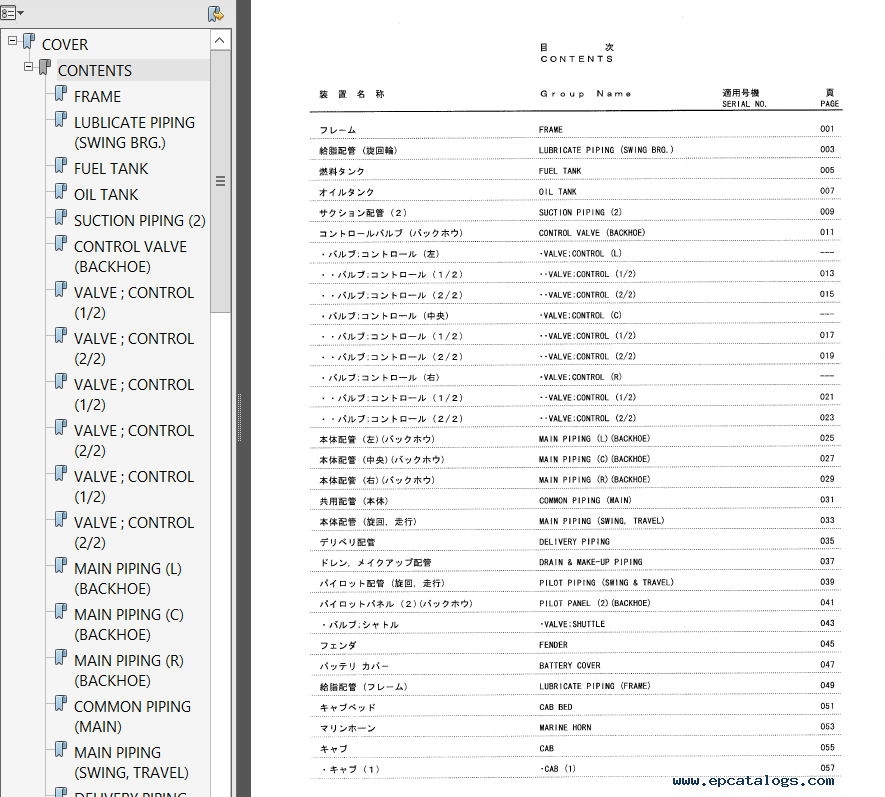Open the FUEL TANK bookmark

point(111,169)
